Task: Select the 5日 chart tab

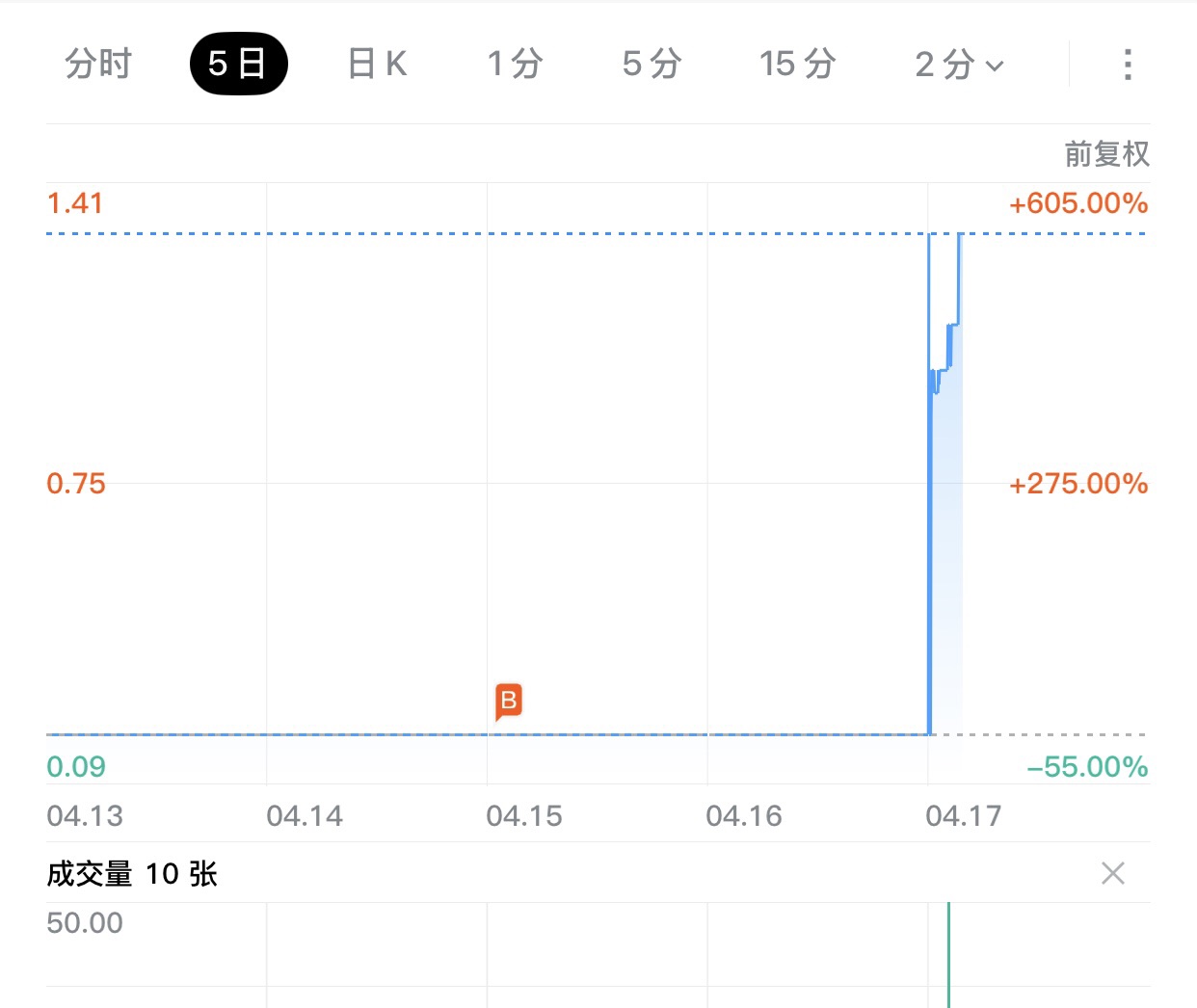Action: tap(238, 65)
